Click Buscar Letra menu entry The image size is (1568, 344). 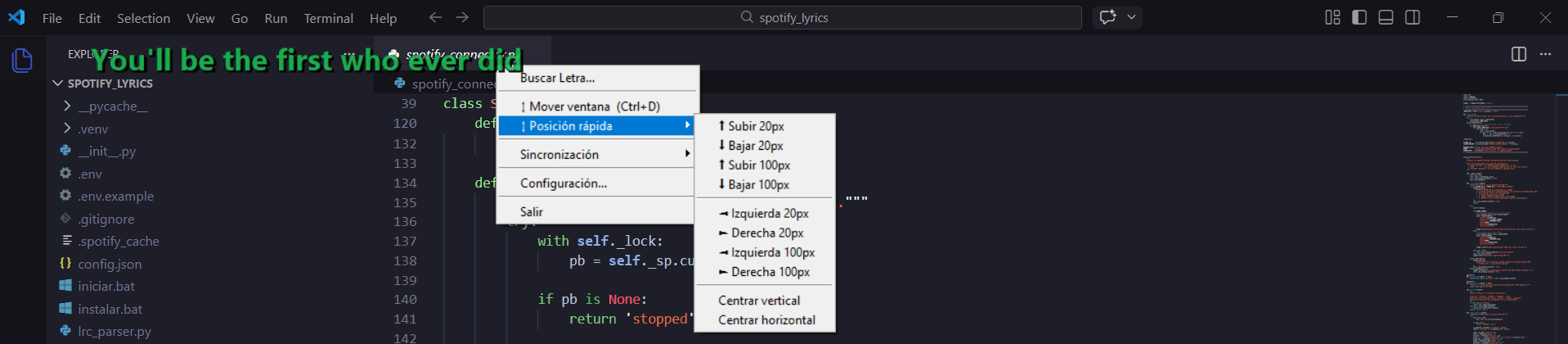tap(557, 78)
